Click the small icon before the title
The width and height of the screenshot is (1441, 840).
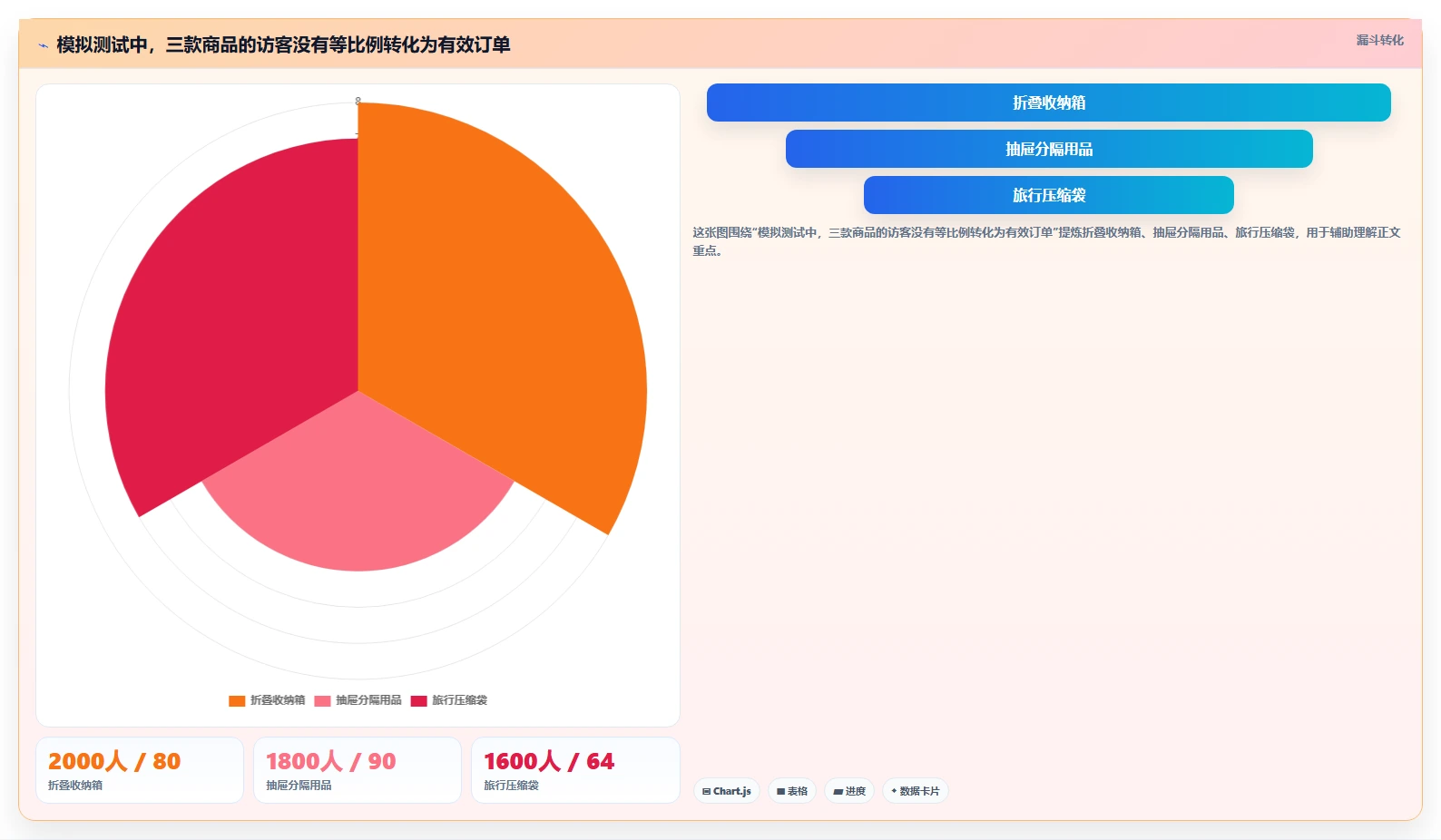[43, 45]
